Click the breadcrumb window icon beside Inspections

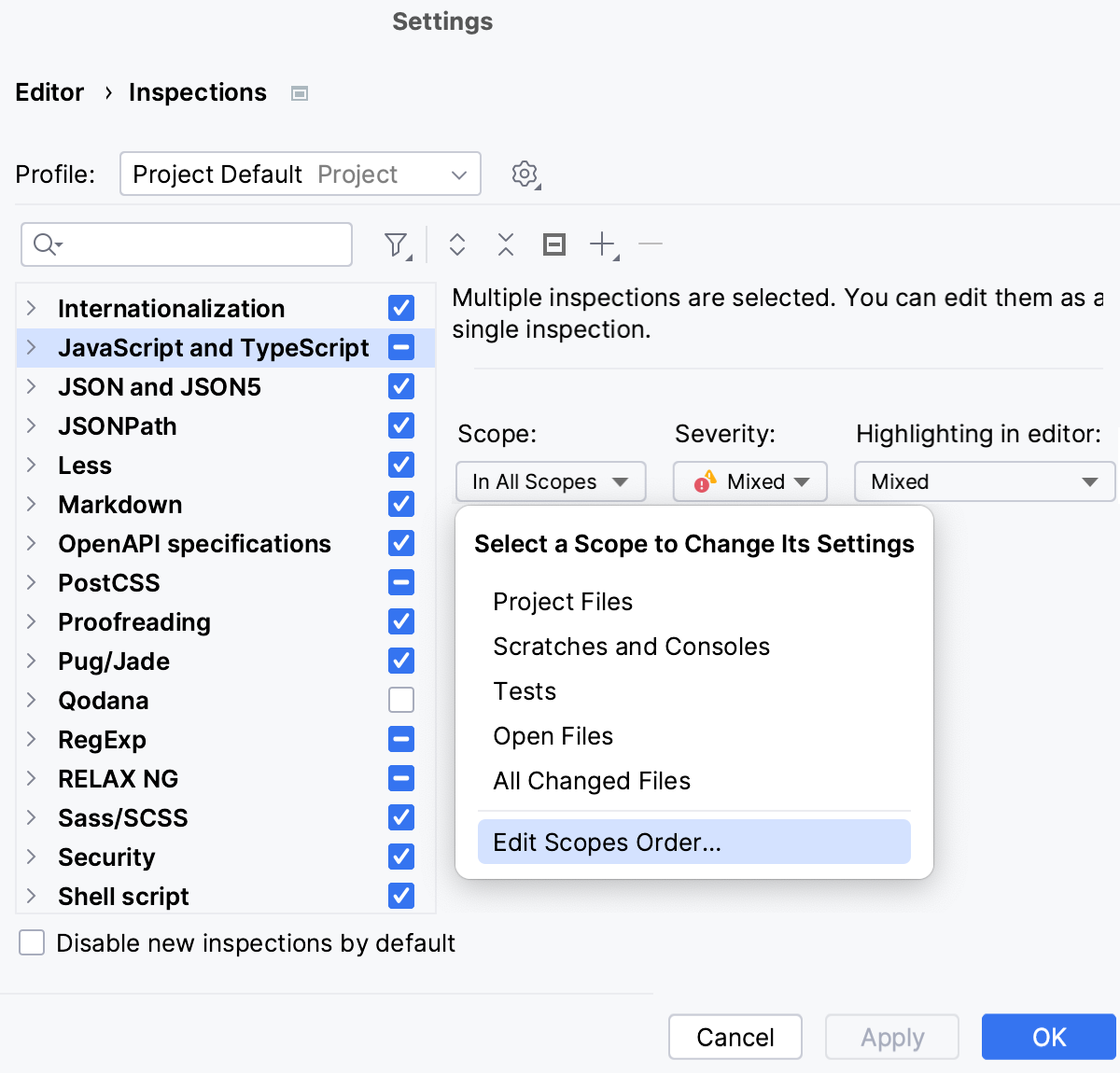point(300,93)
